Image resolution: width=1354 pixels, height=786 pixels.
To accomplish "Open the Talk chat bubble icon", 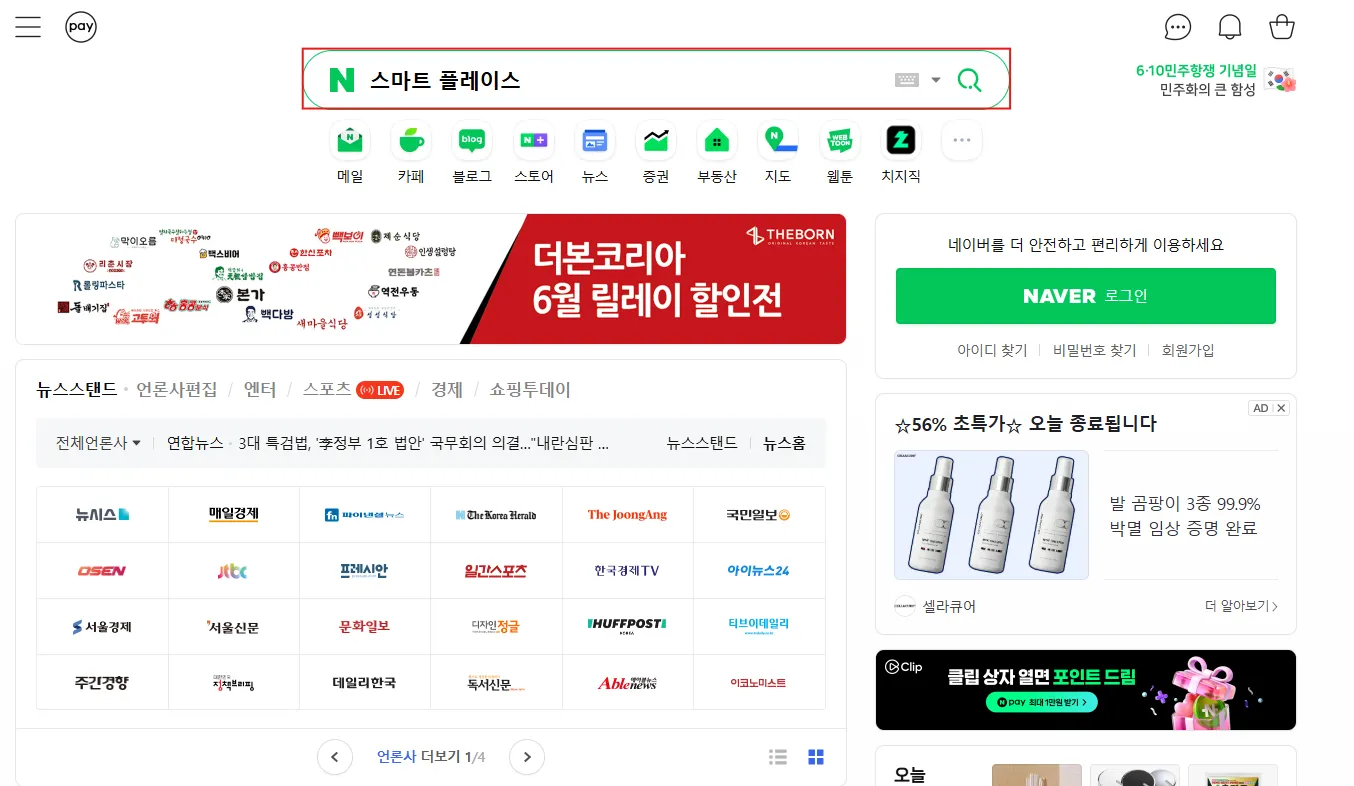I will (x=1178, y=27).
